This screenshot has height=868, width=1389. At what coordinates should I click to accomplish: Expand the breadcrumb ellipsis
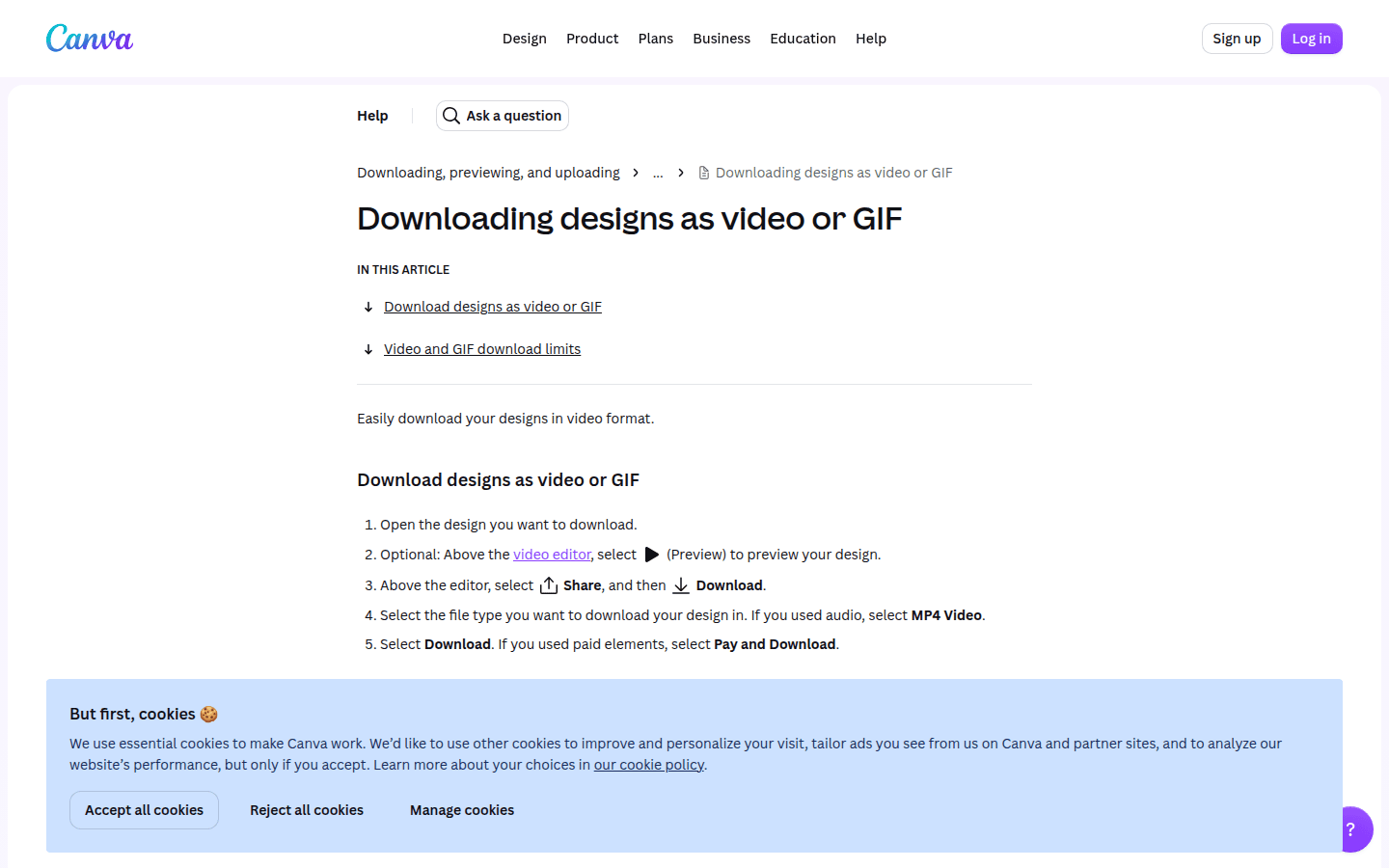658,173
